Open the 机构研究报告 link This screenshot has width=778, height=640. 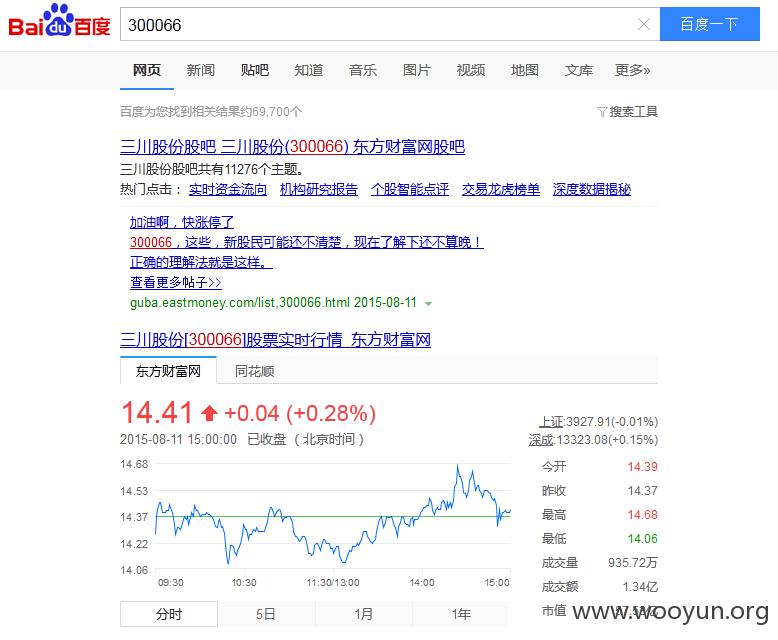coord(319,190)
